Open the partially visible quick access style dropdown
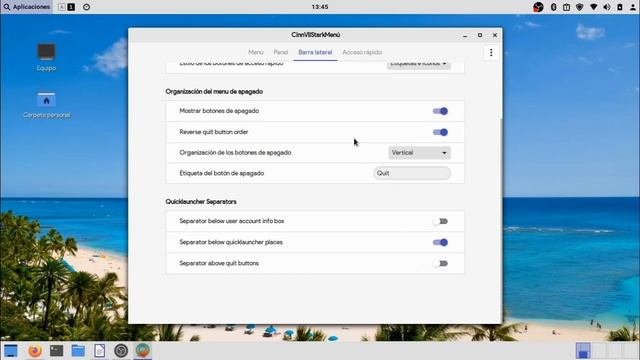Image resolution: width=640 pixels, height=360 pixels. pos(419,64)
